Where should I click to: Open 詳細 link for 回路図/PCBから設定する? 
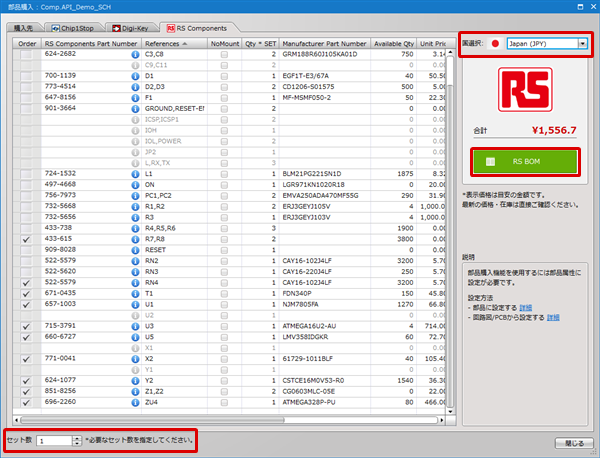(553, 317)
